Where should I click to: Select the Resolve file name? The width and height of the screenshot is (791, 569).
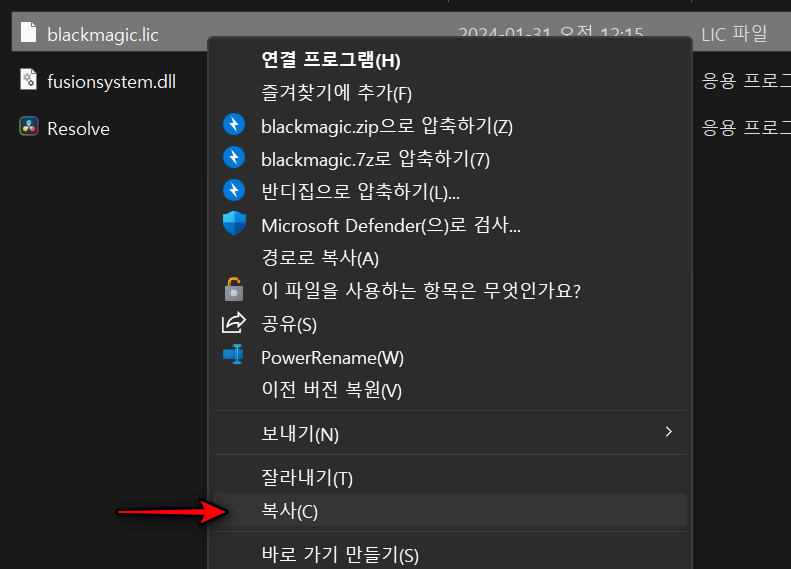[x=78, y=129]
